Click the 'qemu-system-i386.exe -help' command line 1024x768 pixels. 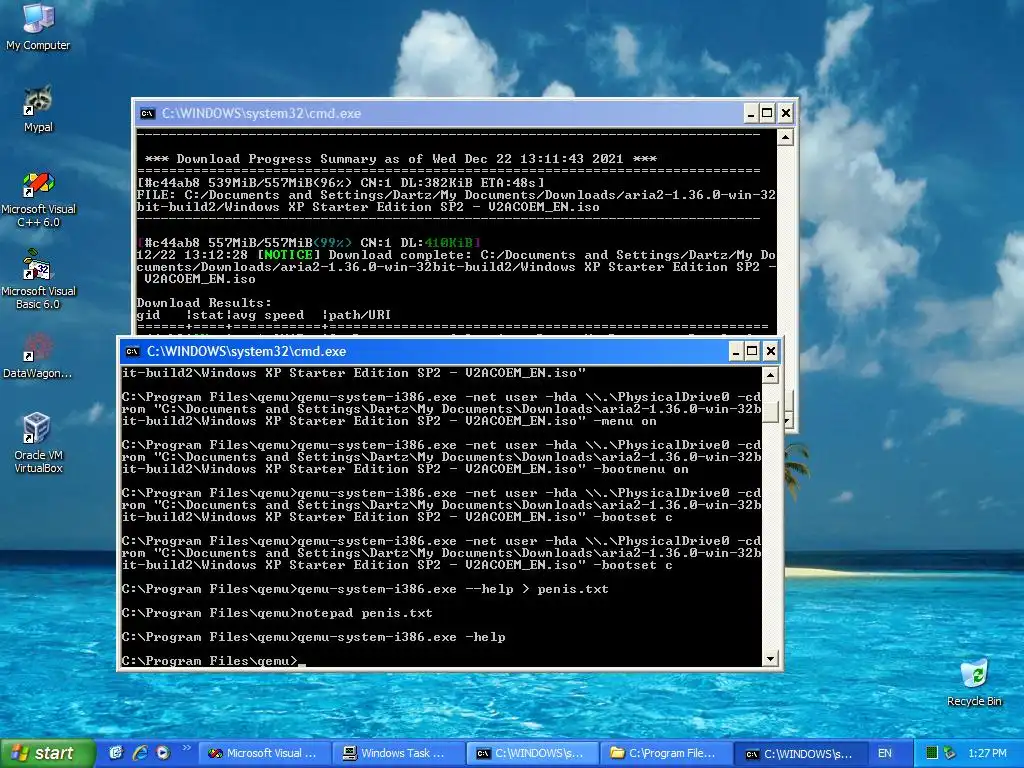click(x=313, y=637)
